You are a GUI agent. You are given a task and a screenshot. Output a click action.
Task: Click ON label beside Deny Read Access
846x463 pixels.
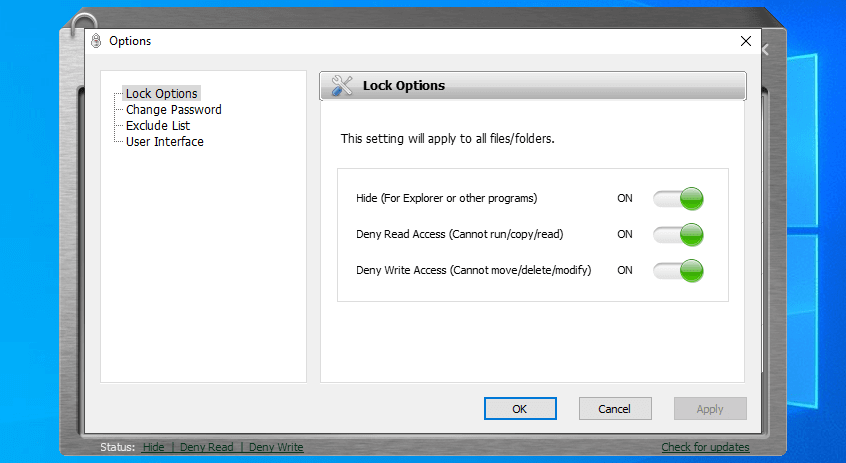625,234
